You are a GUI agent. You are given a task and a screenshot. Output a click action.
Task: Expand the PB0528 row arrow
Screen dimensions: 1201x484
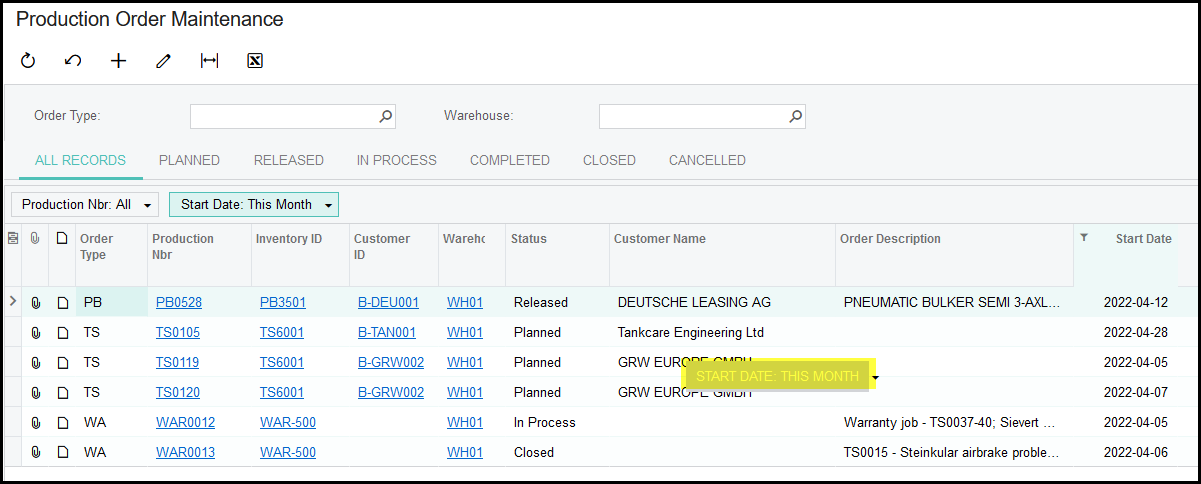point(13,301)
